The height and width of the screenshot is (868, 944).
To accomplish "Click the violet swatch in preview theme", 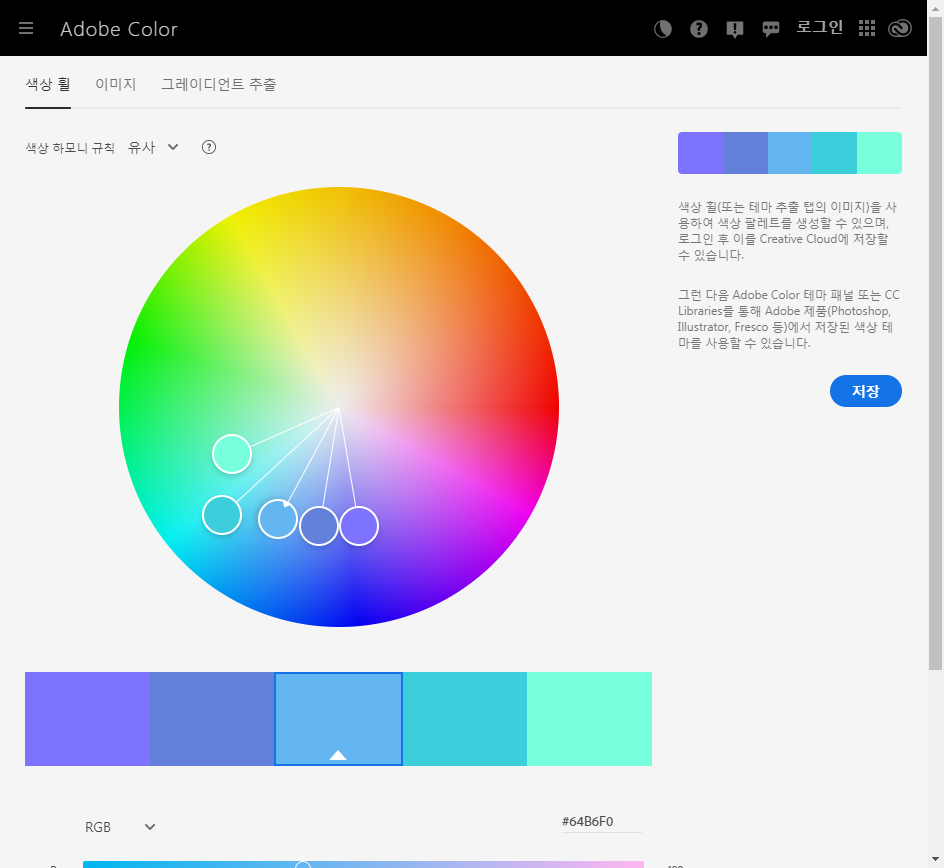I will pyautogui.click(x=700, y=153).
